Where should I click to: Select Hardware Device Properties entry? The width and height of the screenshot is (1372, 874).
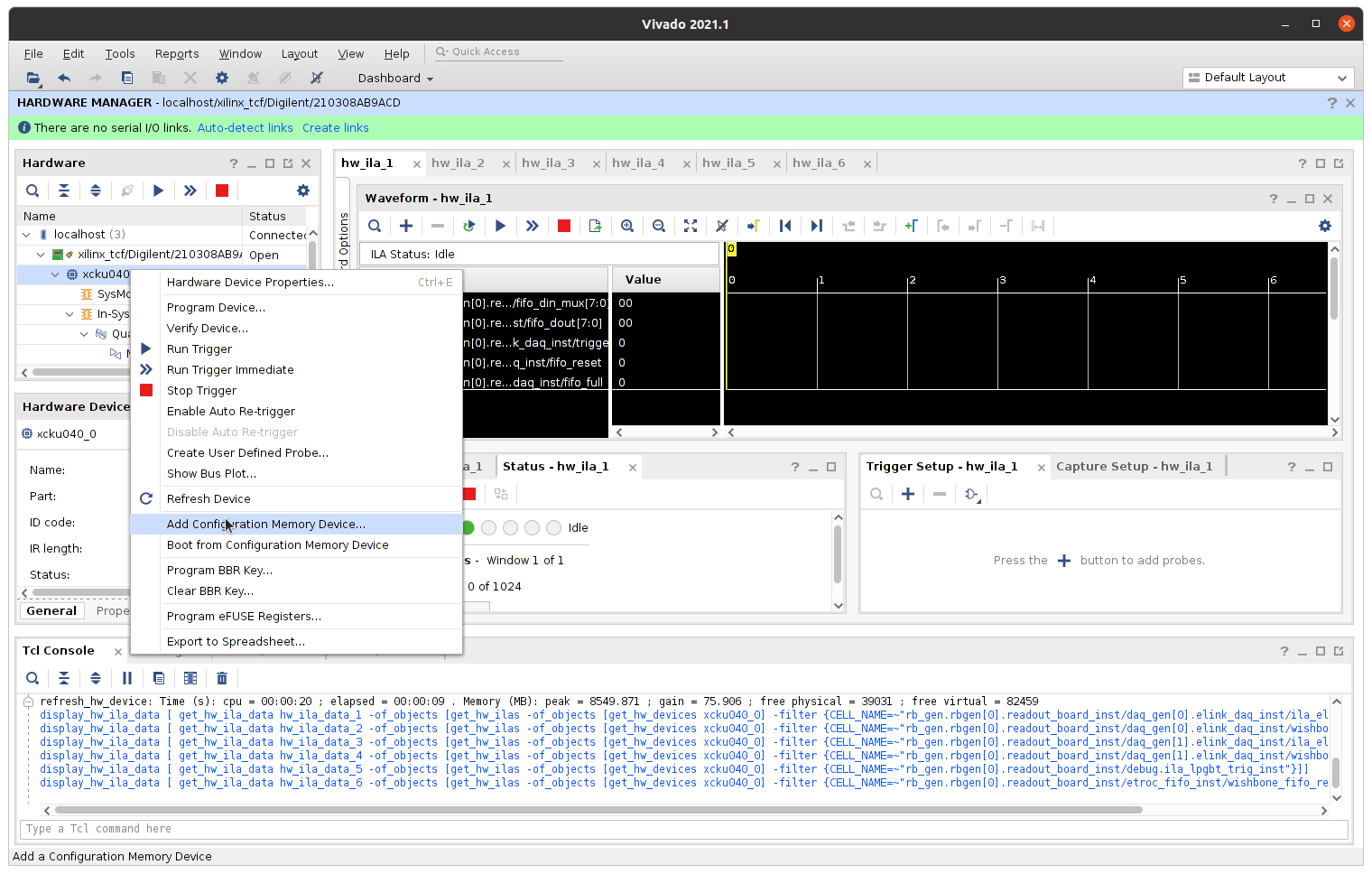click(x=296, y=283)
